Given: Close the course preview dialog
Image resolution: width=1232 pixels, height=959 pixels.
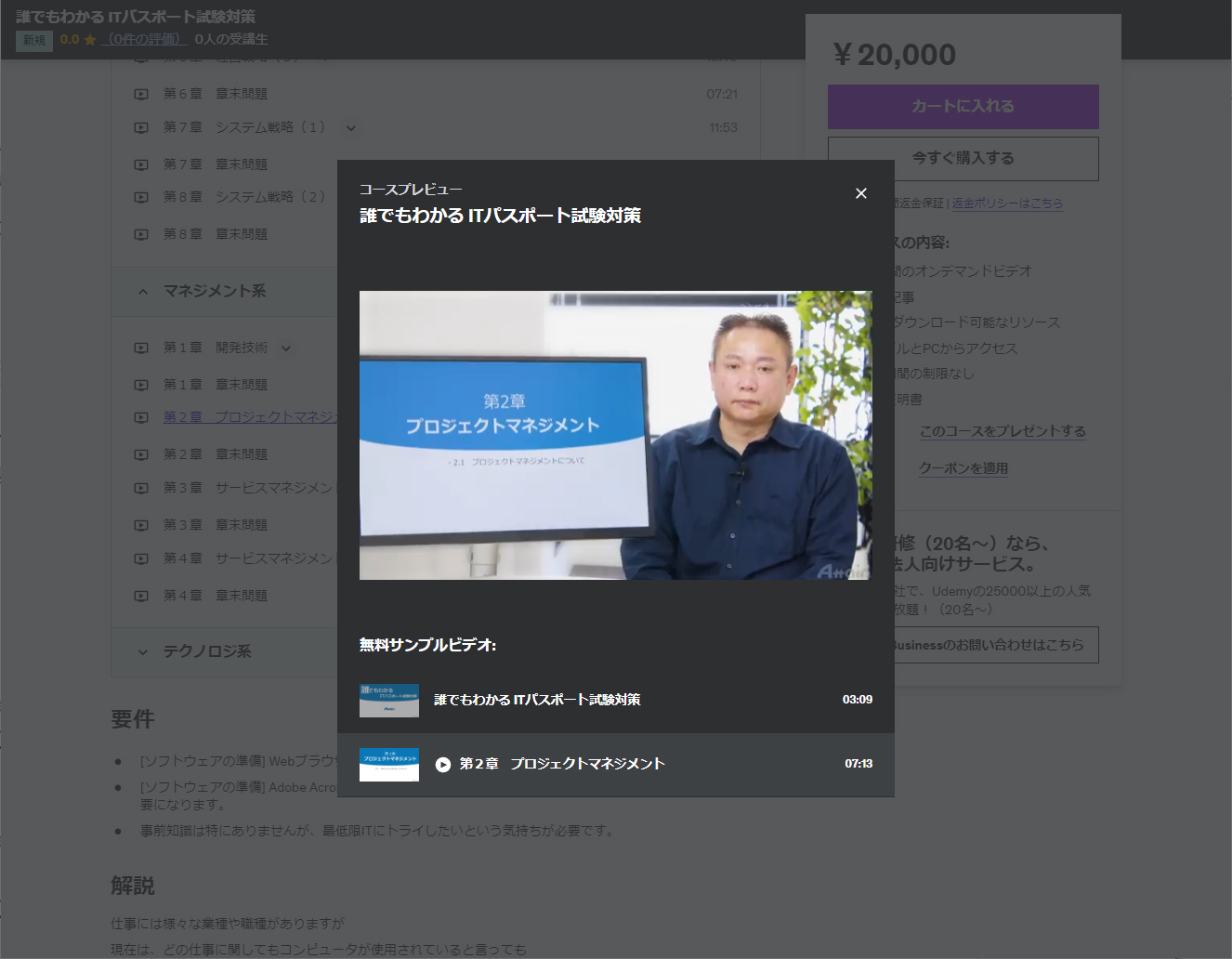Looking at the screenshot, I should tap(861, 193).
